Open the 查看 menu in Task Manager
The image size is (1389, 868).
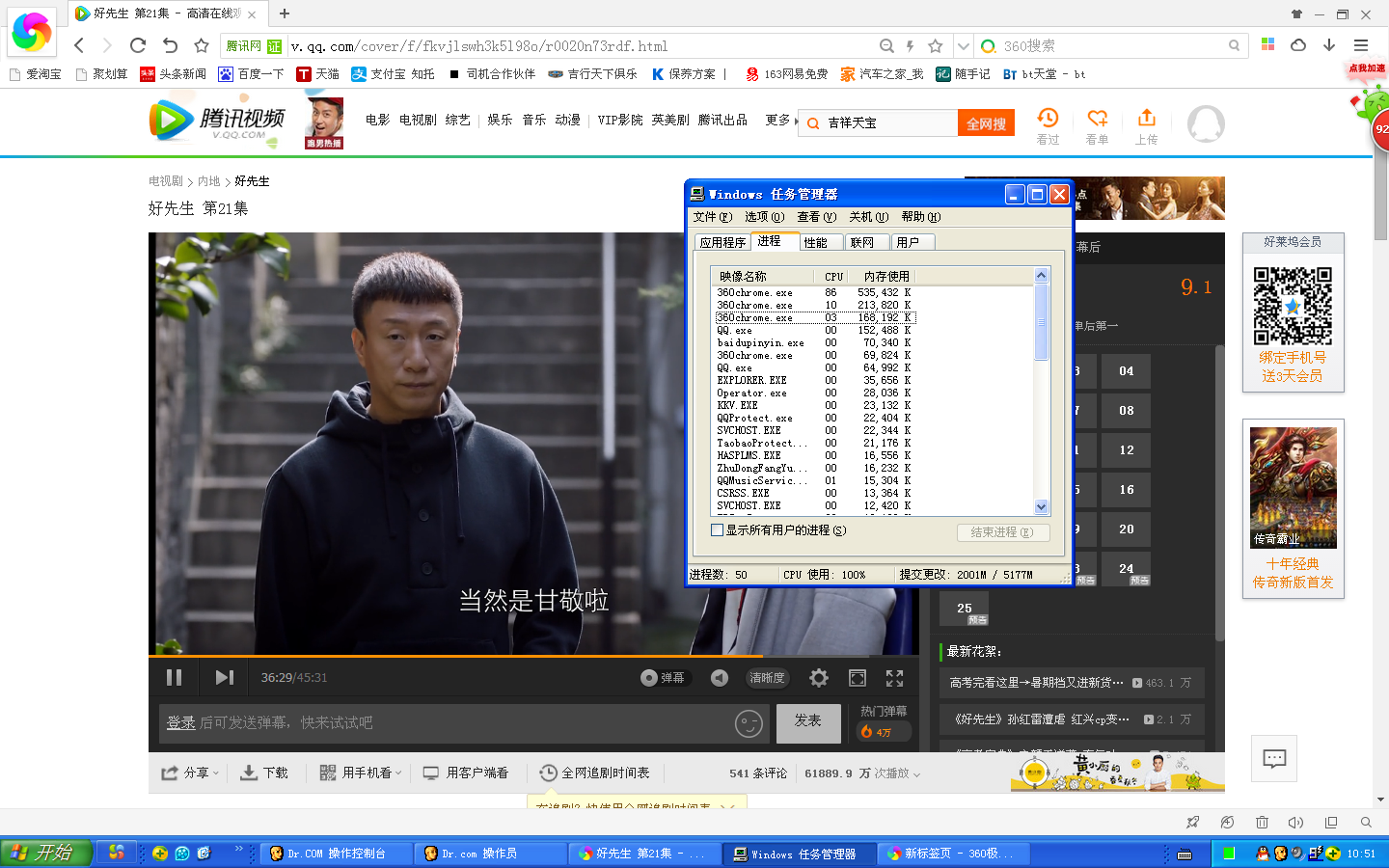(x=813, y=217)
